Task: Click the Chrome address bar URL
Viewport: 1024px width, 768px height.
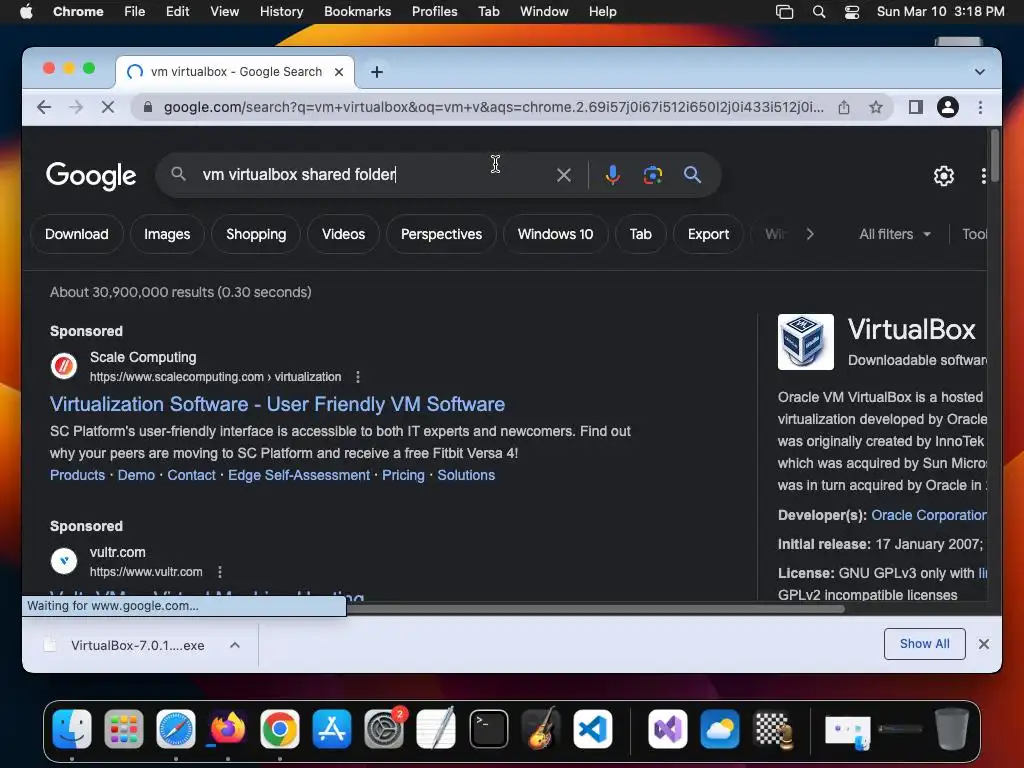Action: [x=493, y=107]
